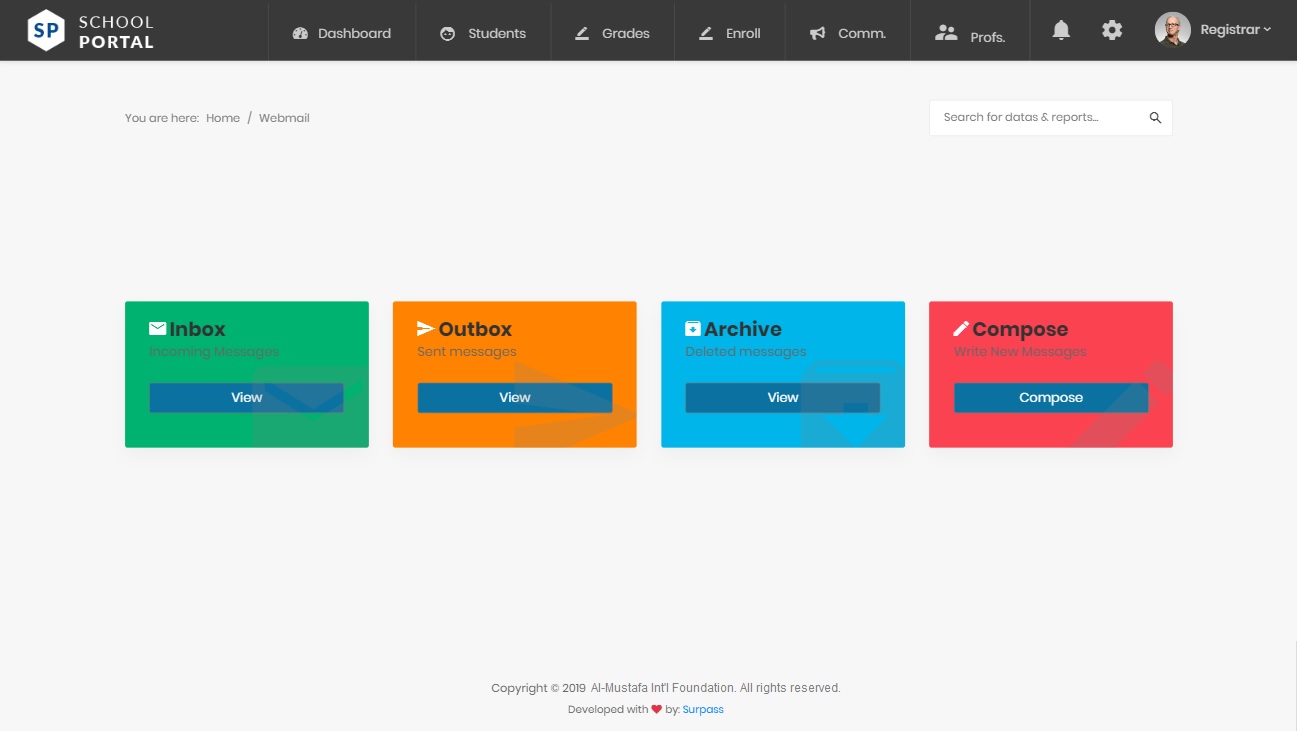Click View on the Inbox card

246,397
